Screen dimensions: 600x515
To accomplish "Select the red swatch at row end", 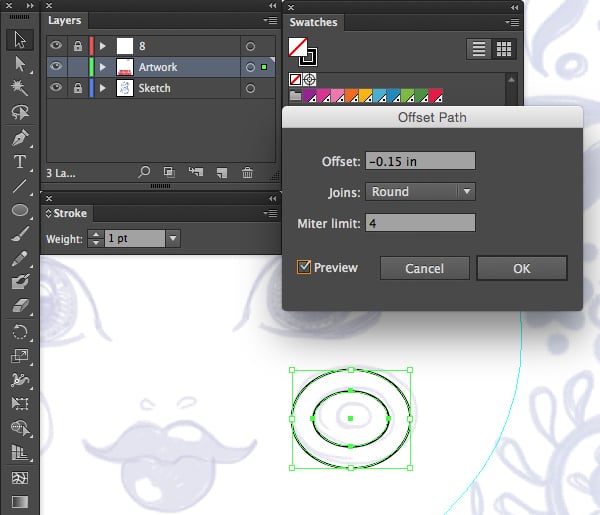I will (x=436, y=96).
